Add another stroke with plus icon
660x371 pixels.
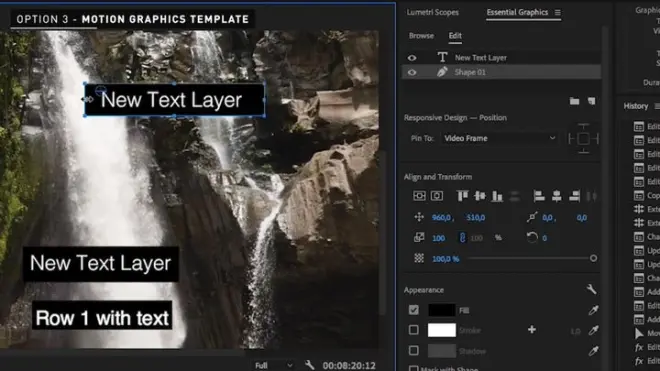click(532, 330)
